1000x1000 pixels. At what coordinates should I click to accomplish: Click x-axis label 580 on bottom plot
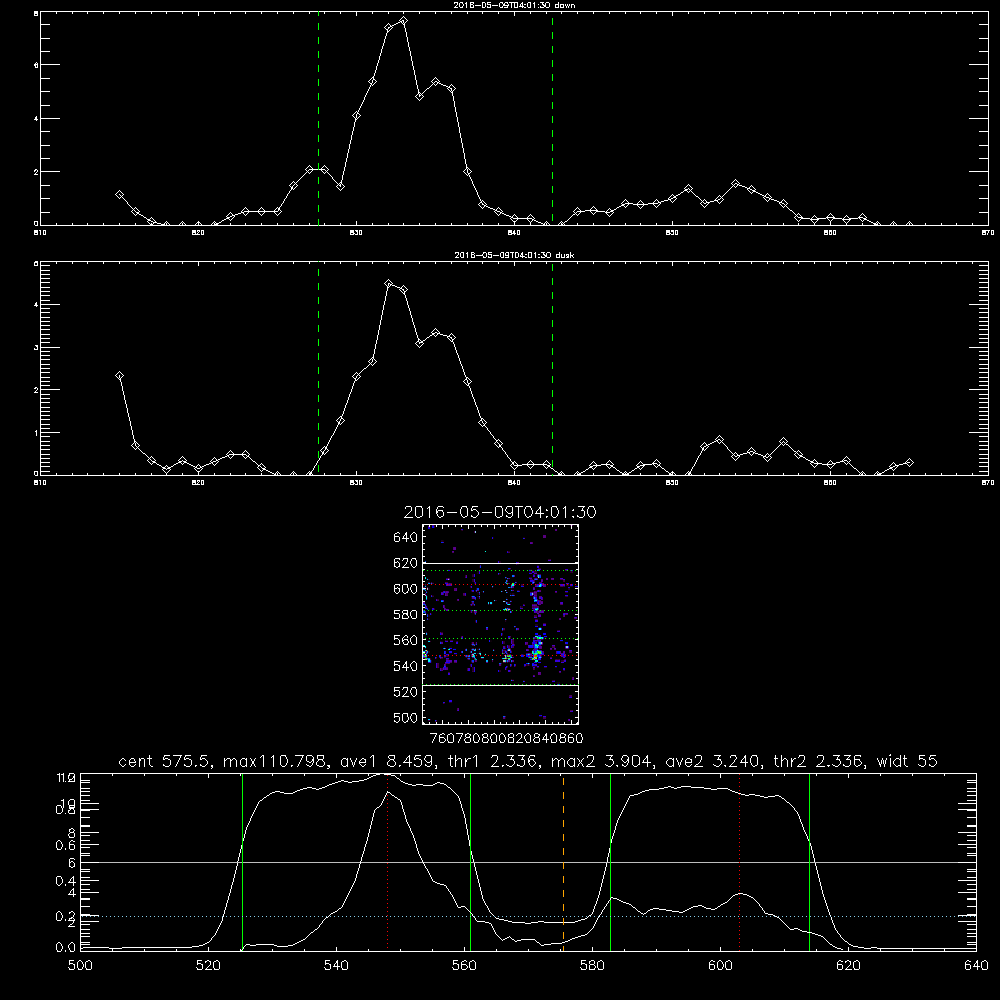click(x=592, y=966)
